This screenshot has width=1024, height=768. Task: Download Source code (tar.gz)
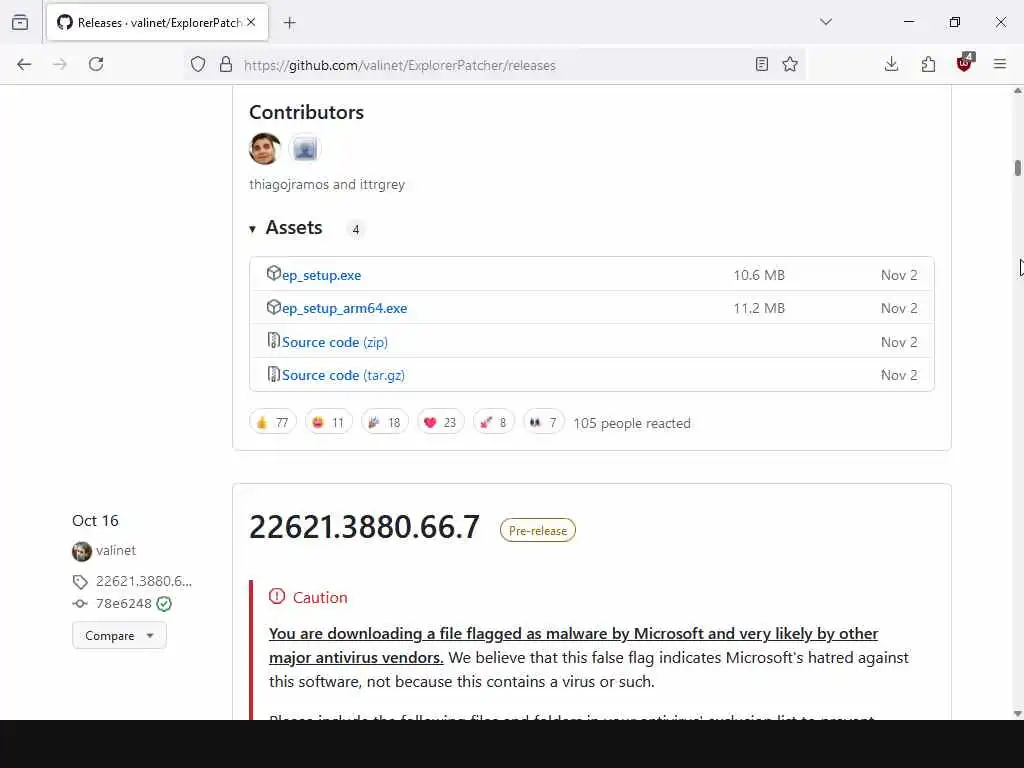tap(344, 376)
